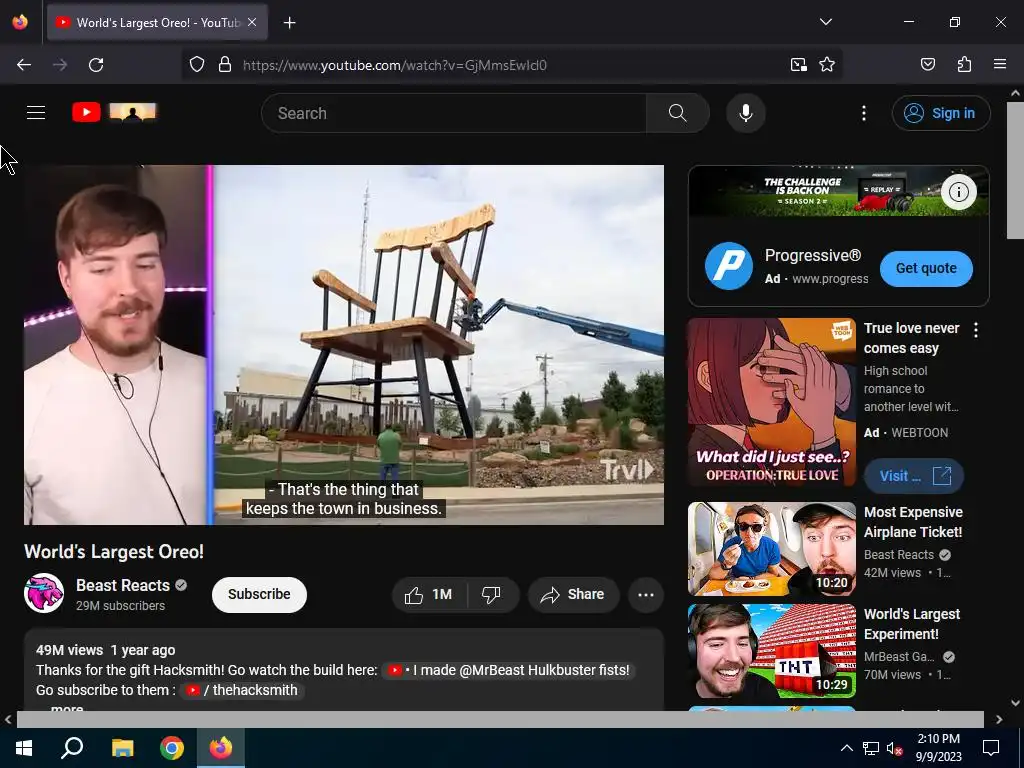Click the Progressive logo icon

point(729,266)
